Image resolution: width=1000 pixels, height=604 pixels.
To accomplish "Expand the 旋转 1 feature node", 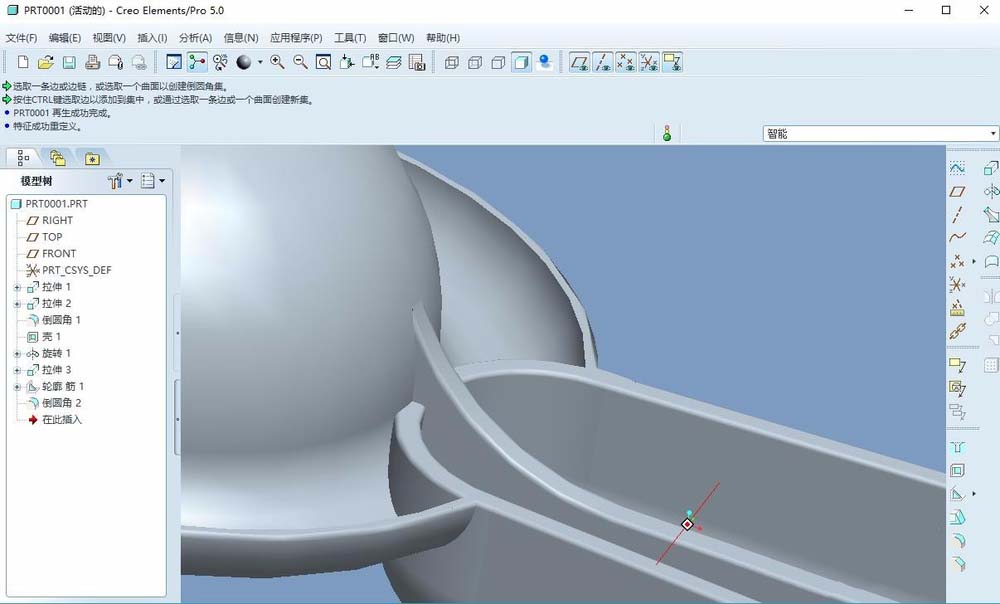I will 17,353.
